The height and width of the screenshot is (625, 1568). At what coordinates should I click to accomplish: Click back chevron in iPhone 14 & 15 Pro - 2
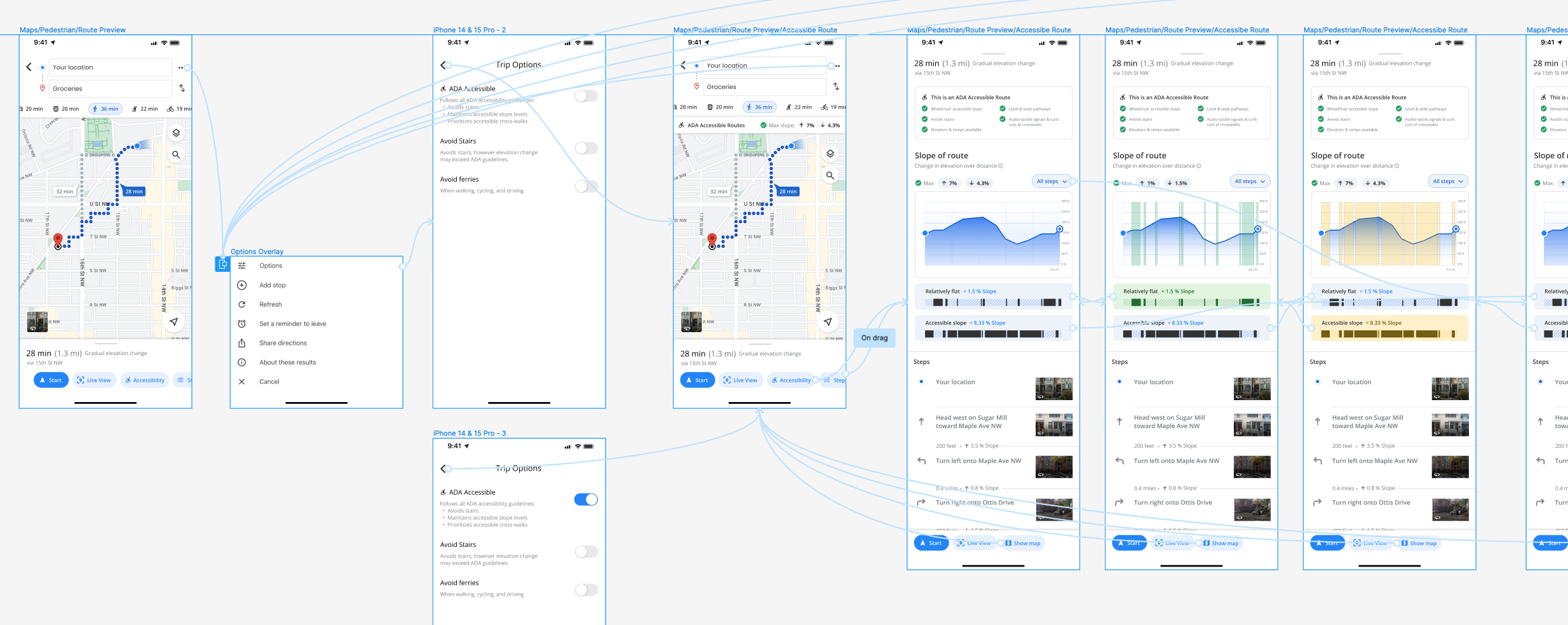point(443,65)
